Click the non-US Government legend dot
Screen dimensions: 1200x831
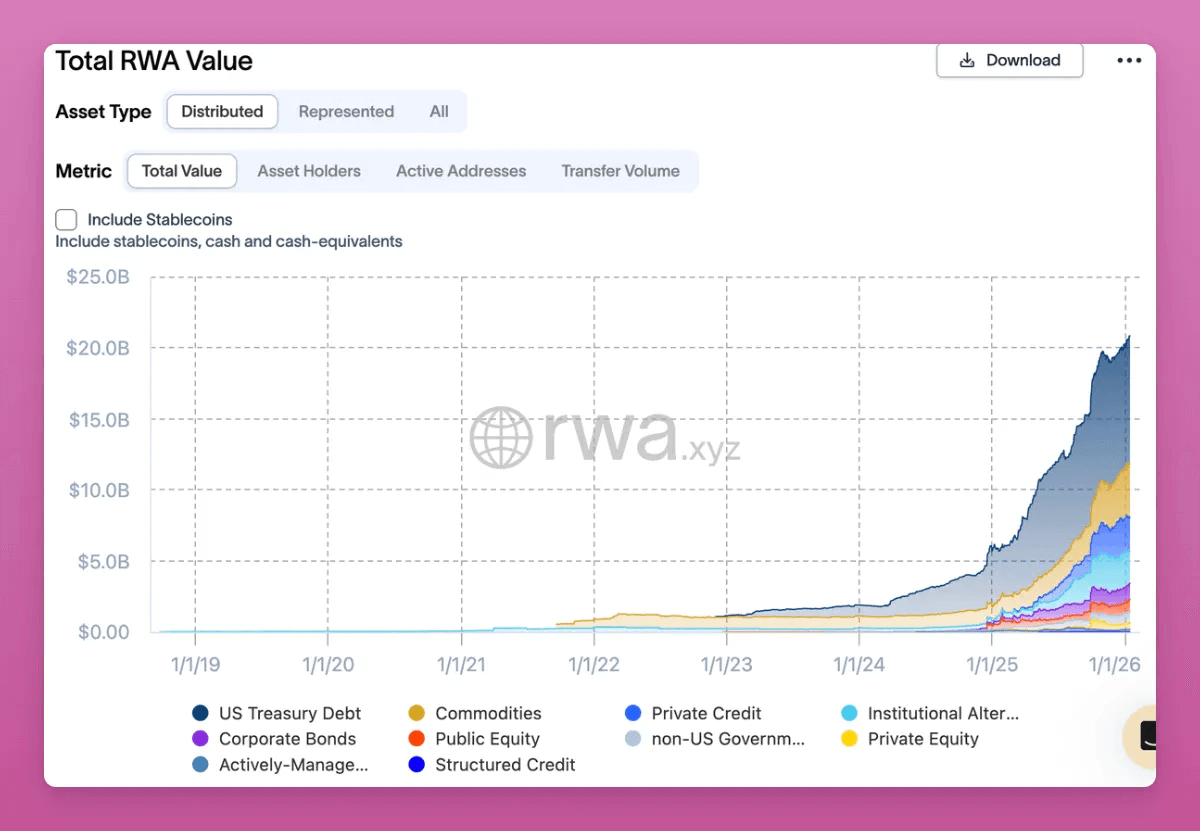point(633,739)
